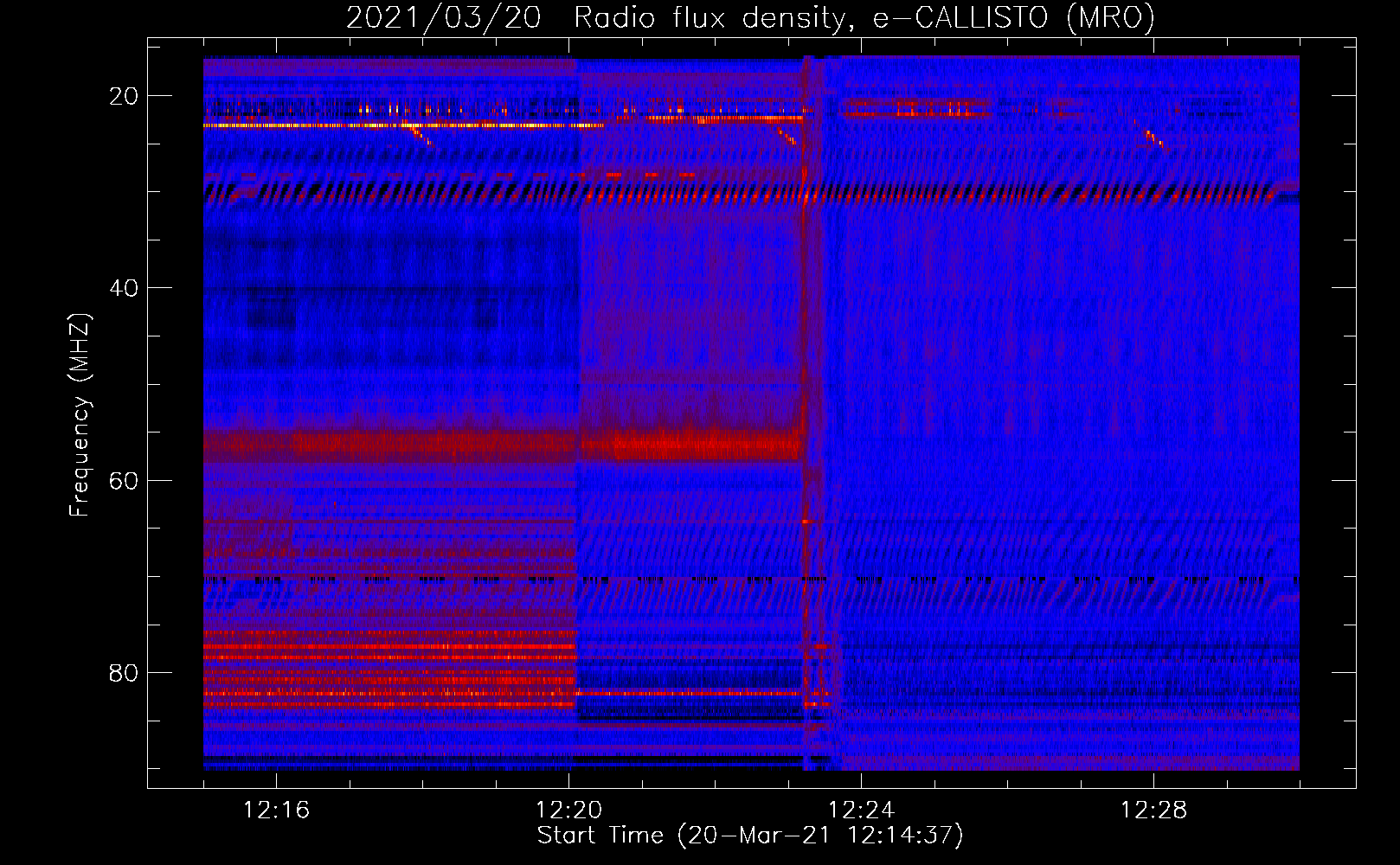Click the 12:28 time axis label
Viewport: 1400px width, 865px height.
[x=1153, y=811]
